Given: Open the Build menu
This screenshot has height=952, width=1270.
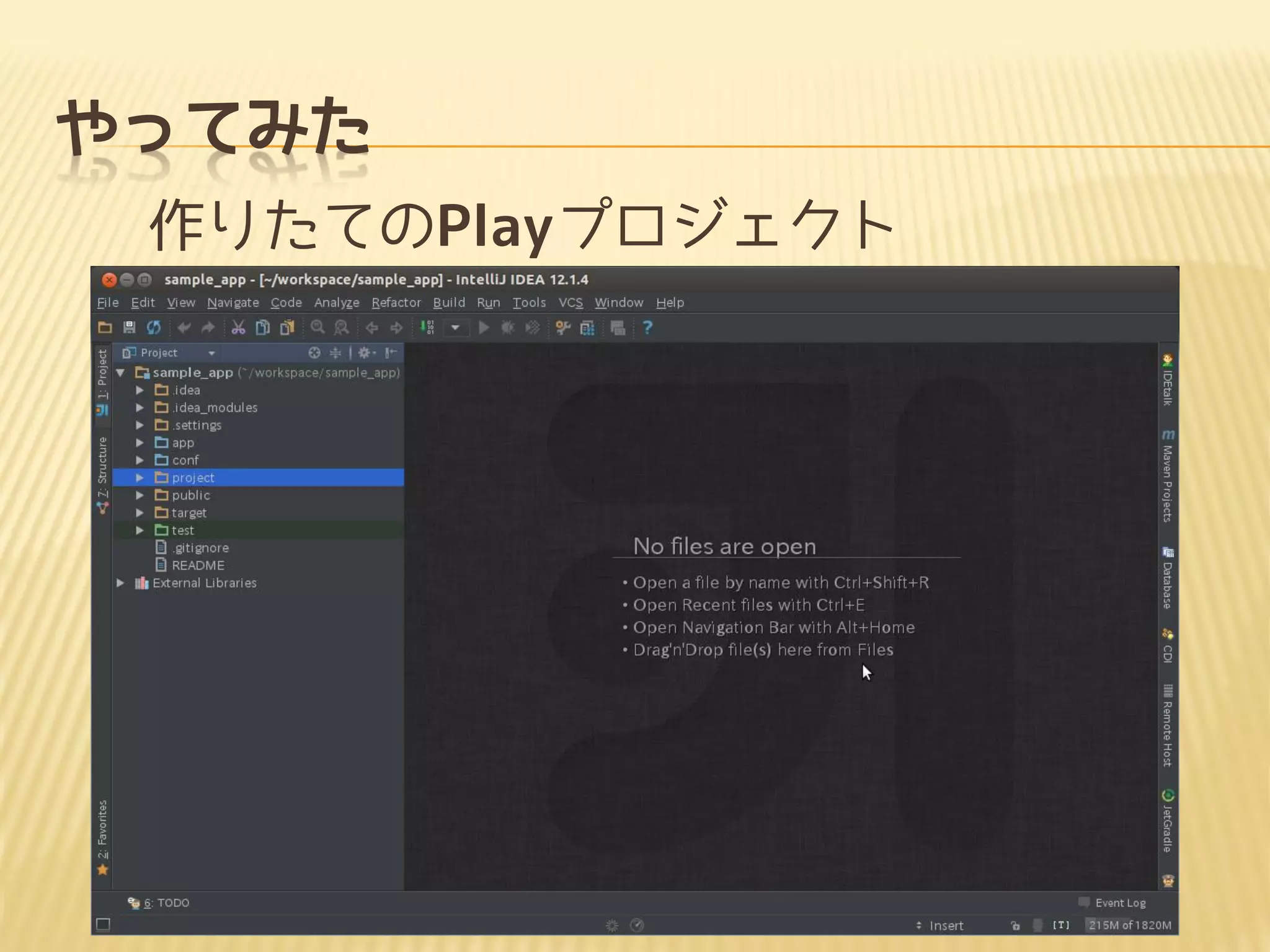Looking at the screenshot, I should pos(449,302).
